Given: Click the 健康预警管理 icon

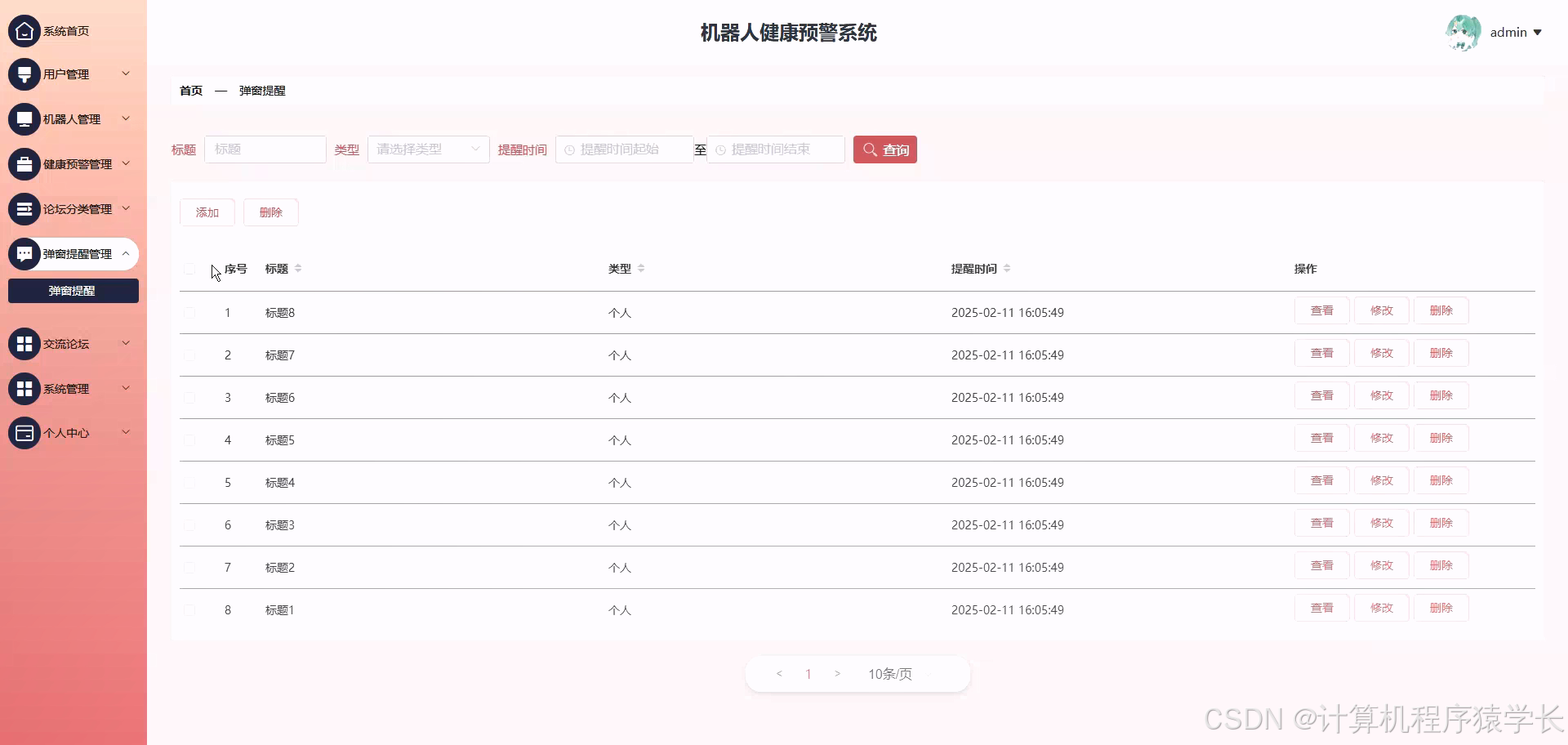Looking at the screenshot, I should pos(24,163).
